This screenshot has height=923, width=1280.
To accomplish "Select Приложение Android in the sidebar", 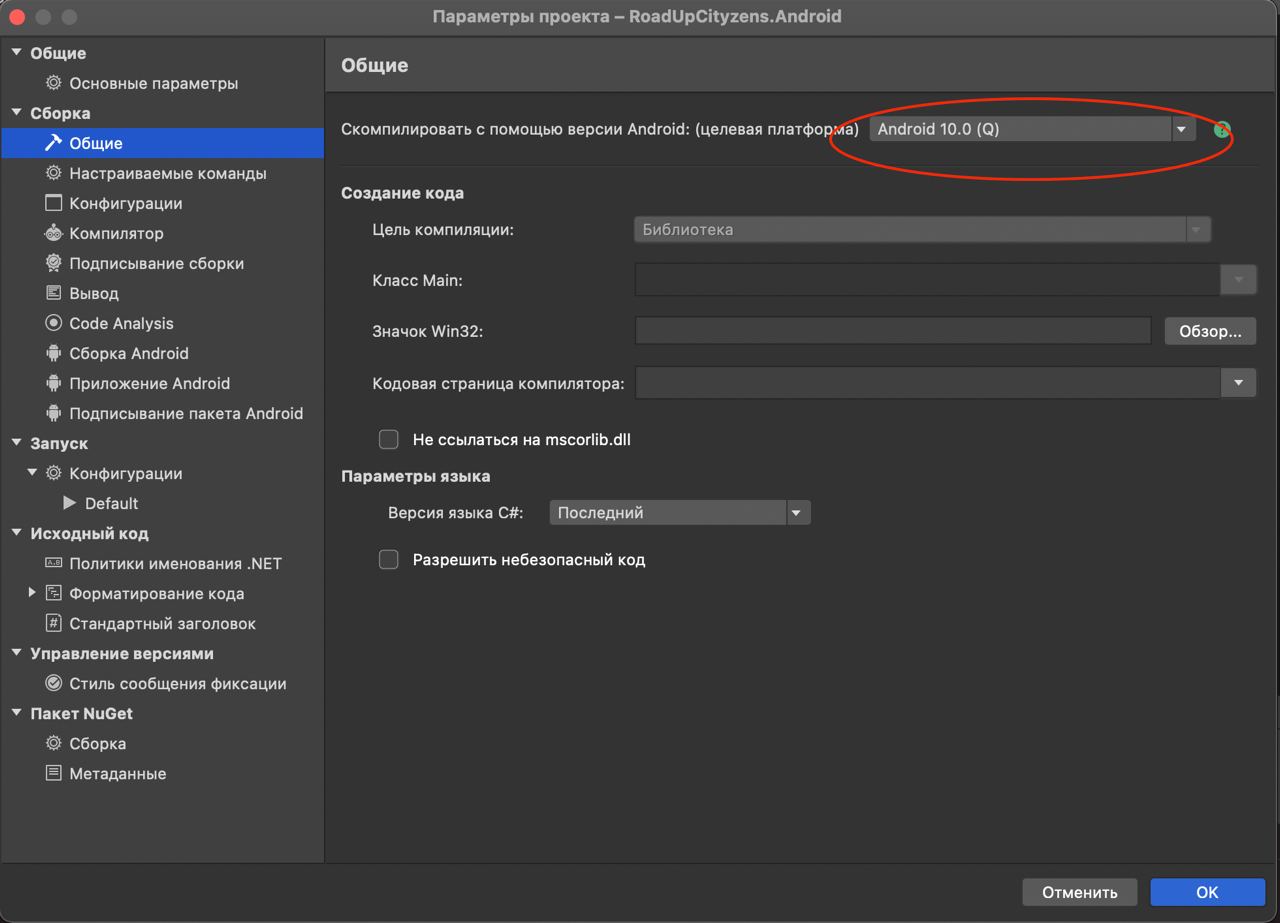I will pos(149,383).
